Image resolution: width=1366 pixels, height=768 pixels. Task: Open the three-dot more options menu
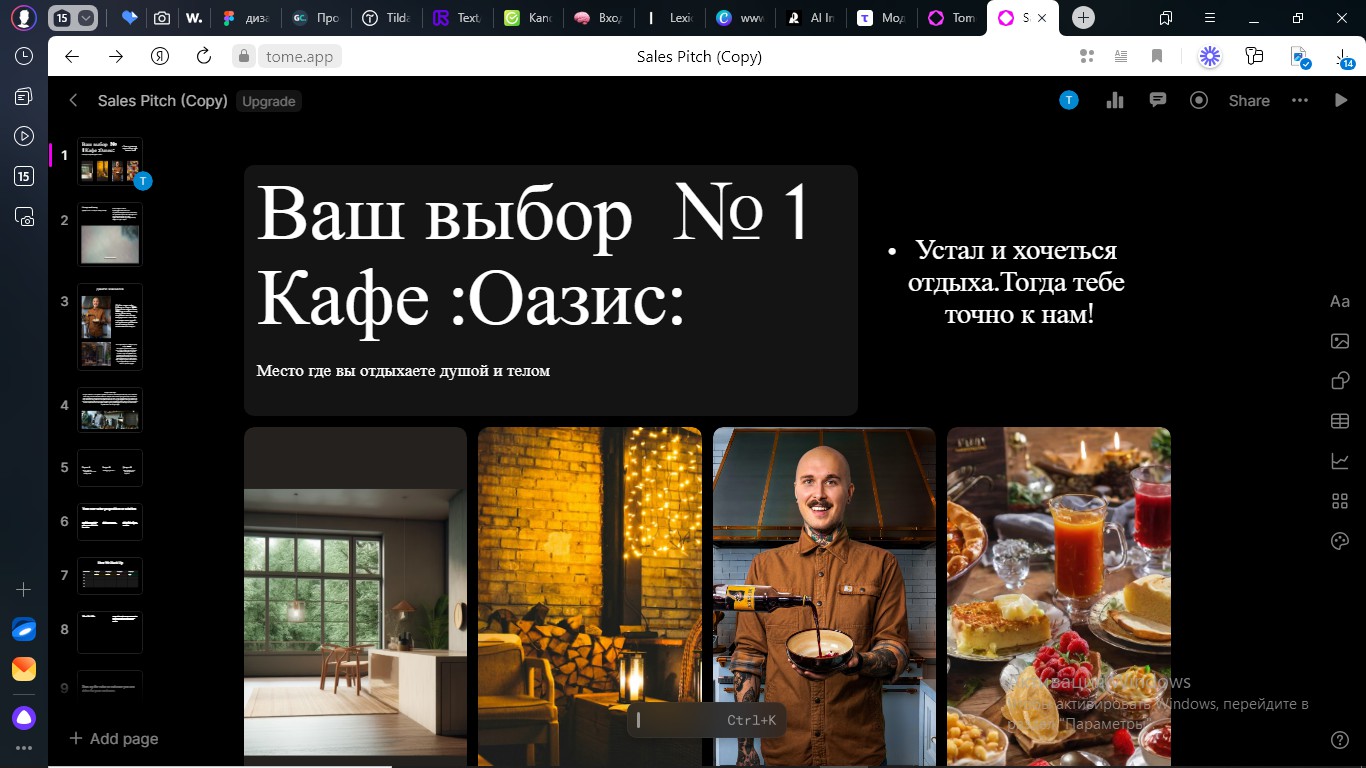pos(1300,100)
